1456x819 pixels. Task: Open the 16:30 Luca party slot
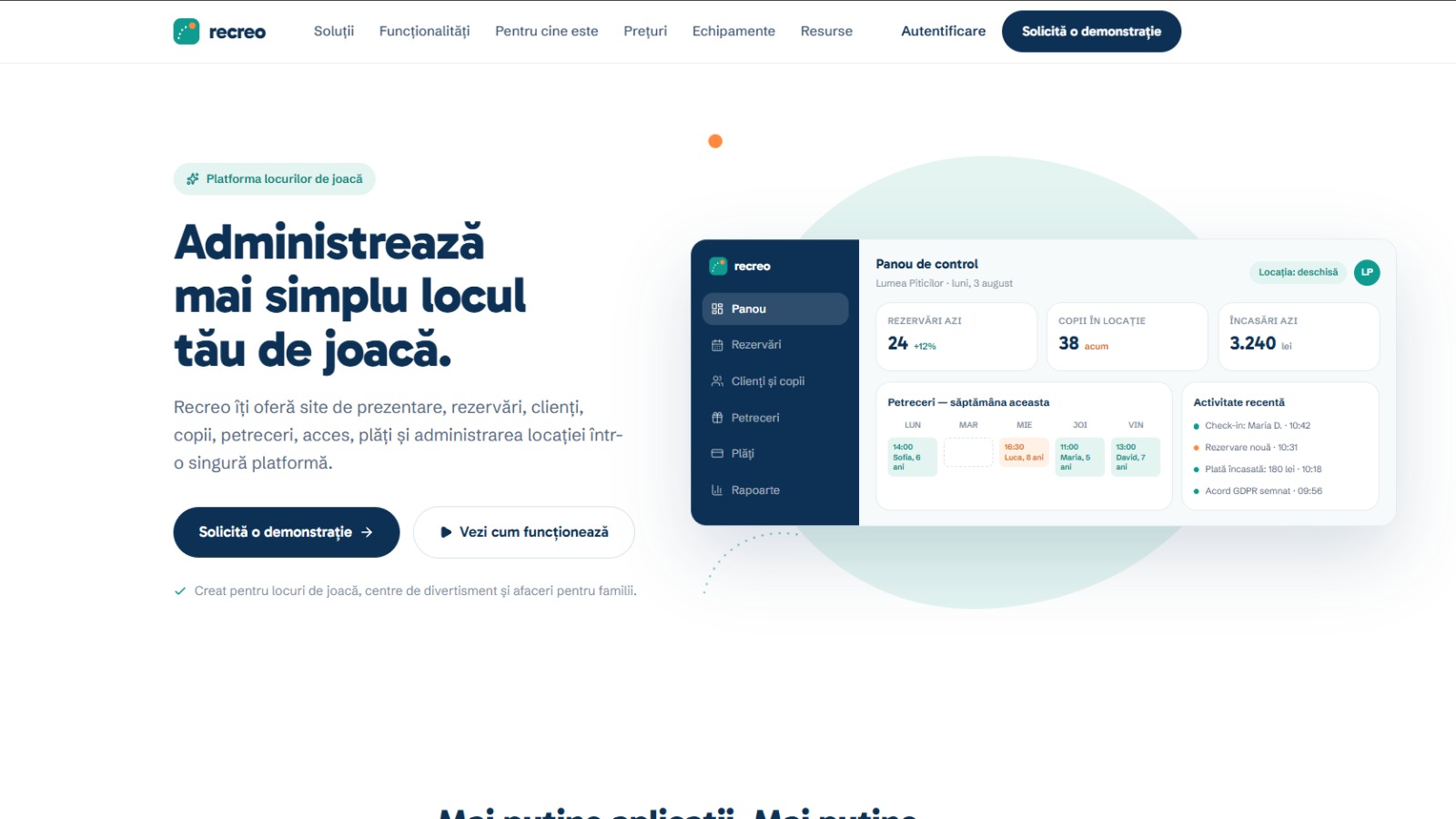[1025, 452]
